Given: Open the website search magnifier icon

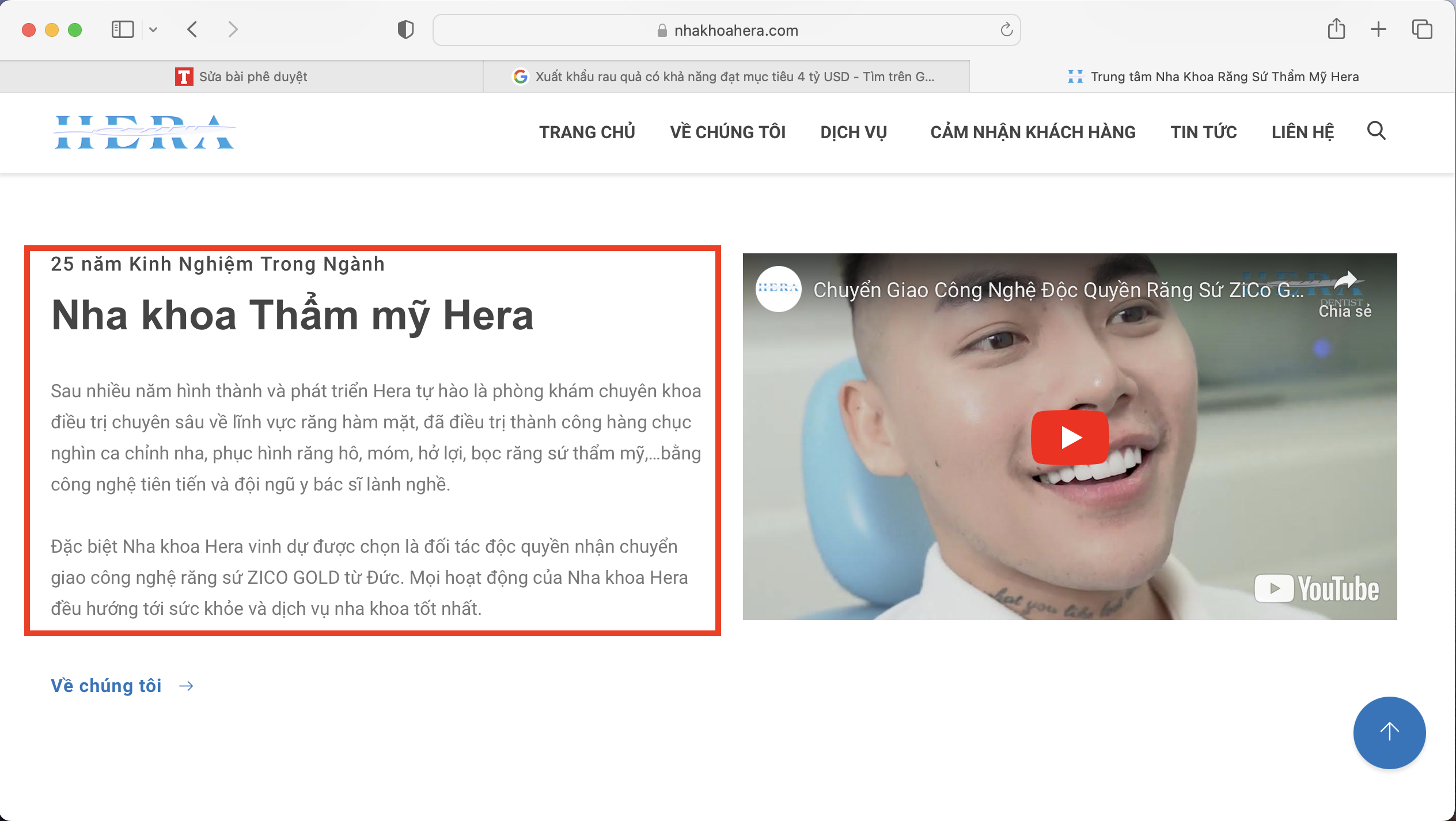Looking at the screenshot, I should click(1376, 131).
